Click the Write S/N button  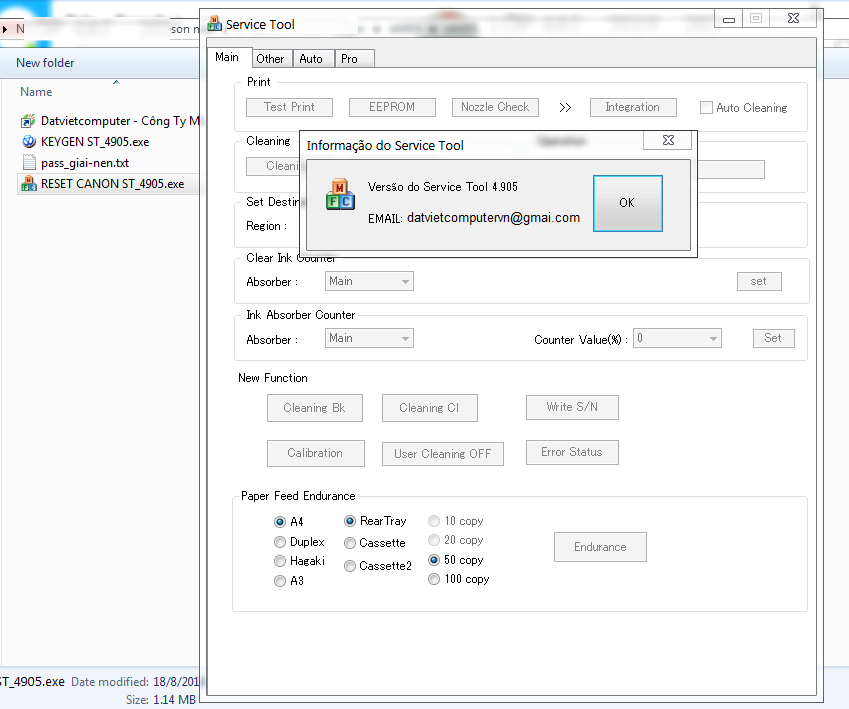point(572,407)
